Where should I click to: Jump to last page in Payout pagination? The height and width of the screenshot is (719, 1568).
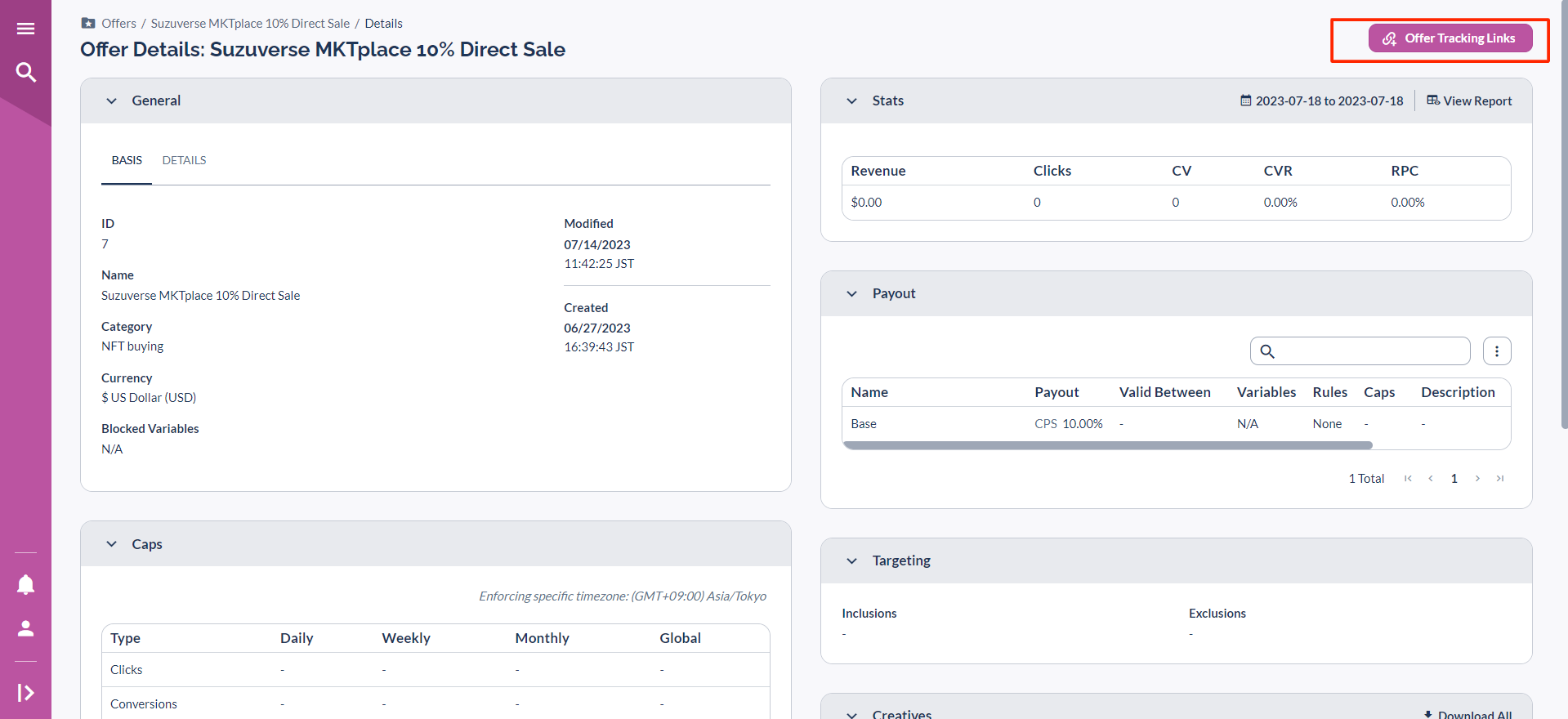pos(1499,479)
